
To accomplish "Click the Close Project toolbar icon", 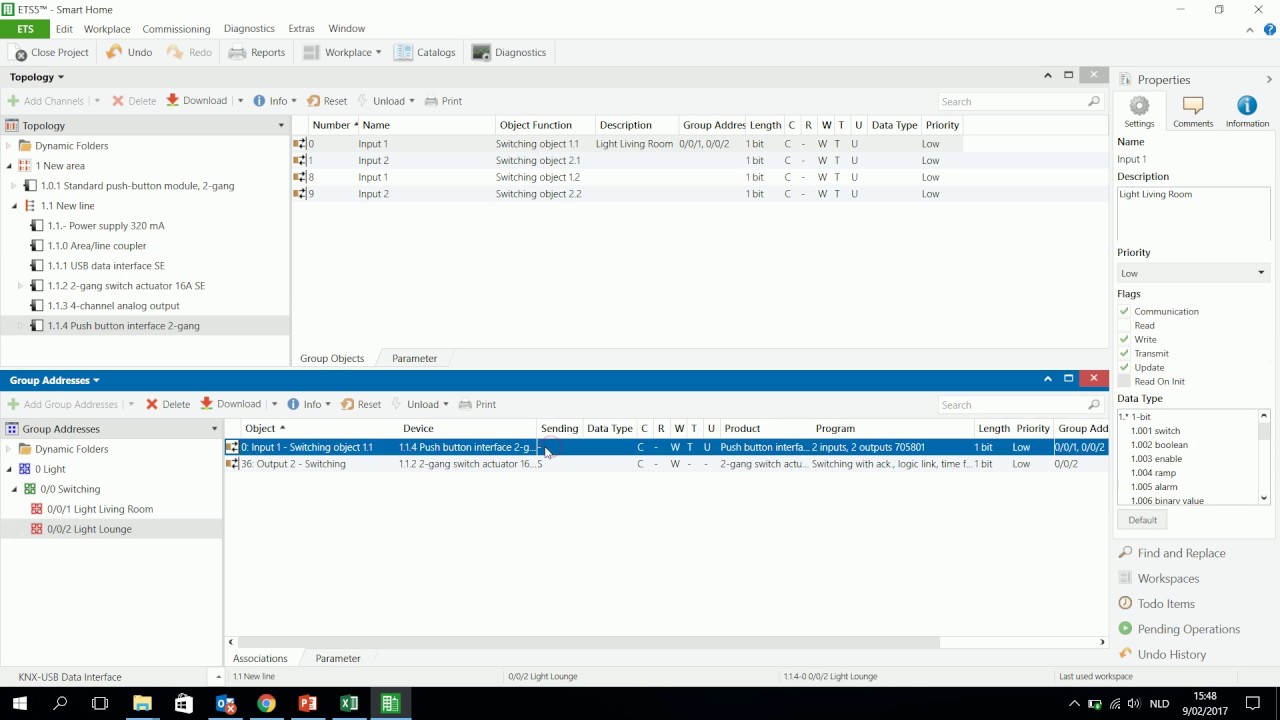I will [x=20, y=53].
